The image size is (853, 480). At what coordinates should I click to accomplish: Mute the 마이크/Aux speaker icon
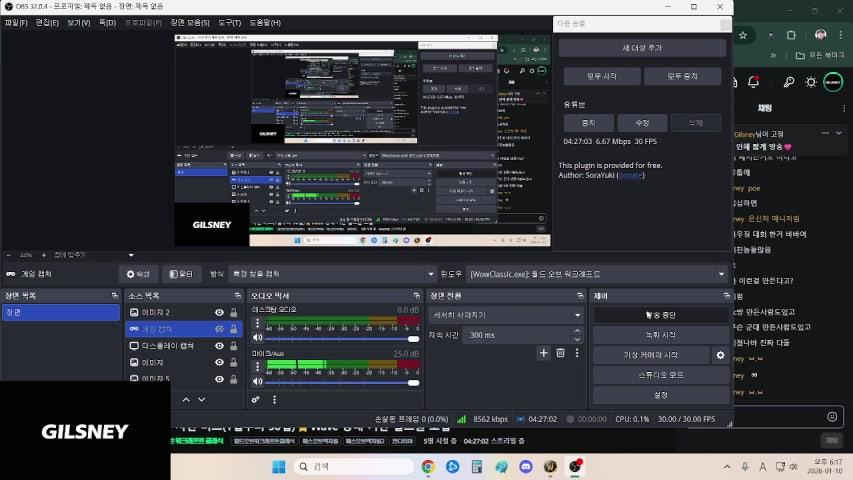point(257,381)
